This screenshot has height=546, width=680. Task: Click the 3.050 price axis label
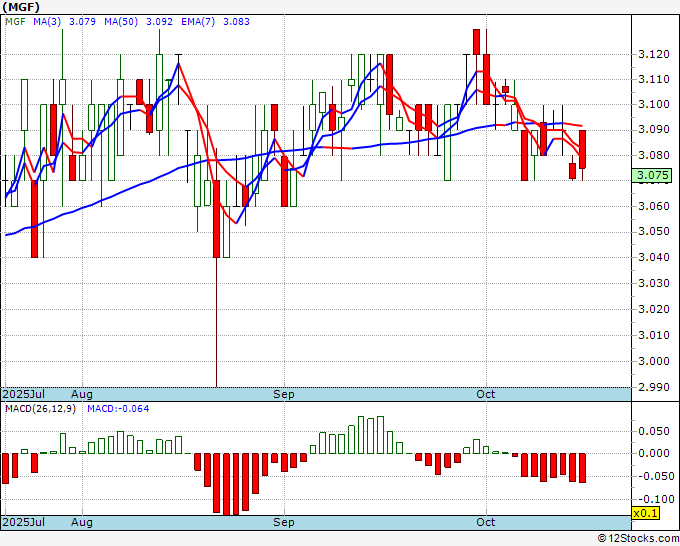(x=654, y=232)
